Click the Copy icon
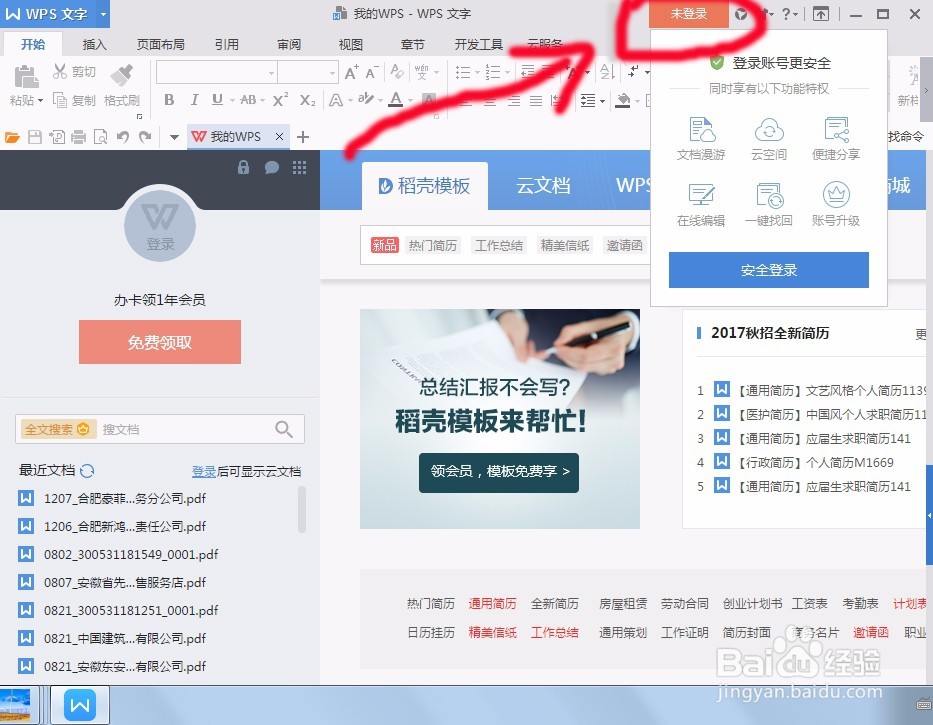The image size is (933, 725). 60,100
